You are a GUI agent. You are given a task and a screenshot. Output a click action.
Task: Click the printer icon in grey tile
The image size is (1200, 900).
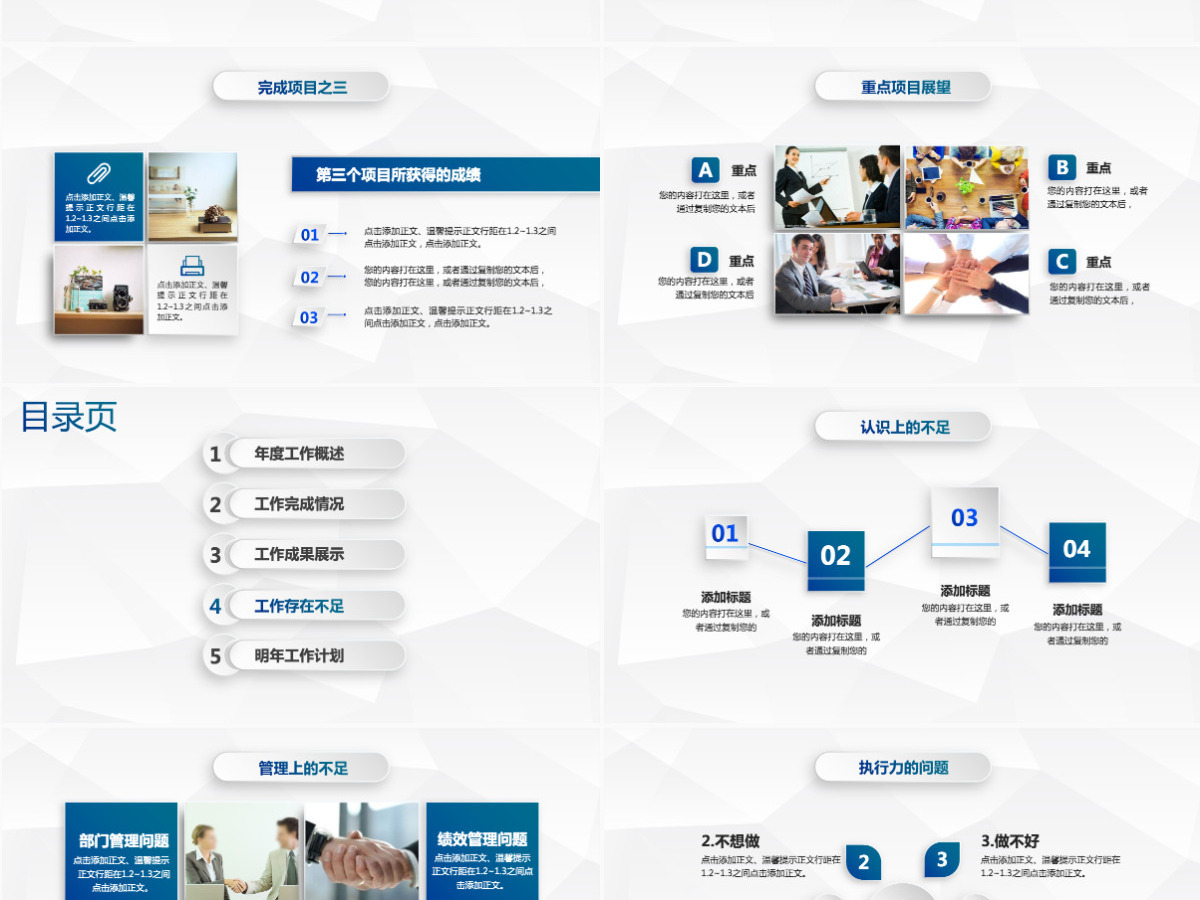(x=192, y=265)
